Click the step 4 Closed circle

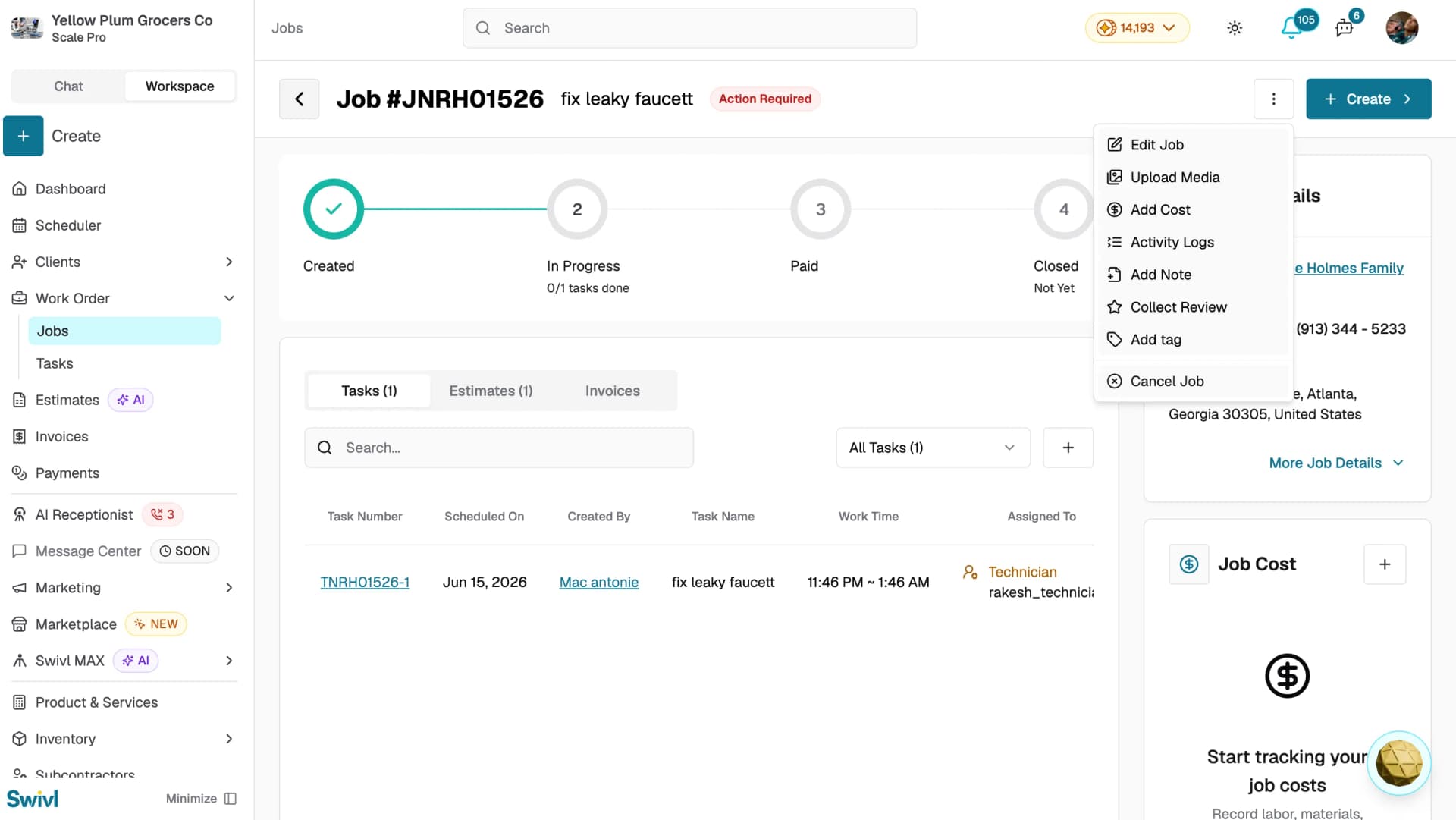click(1063, 209)
